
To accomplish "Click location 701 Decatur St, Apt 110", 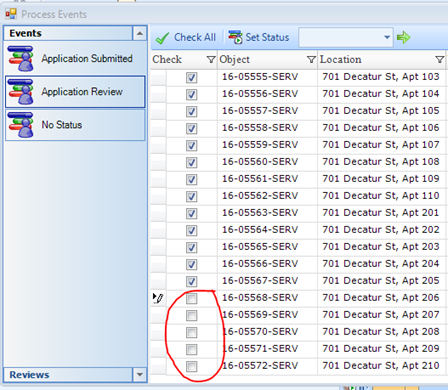I will [x=381, y=196].
